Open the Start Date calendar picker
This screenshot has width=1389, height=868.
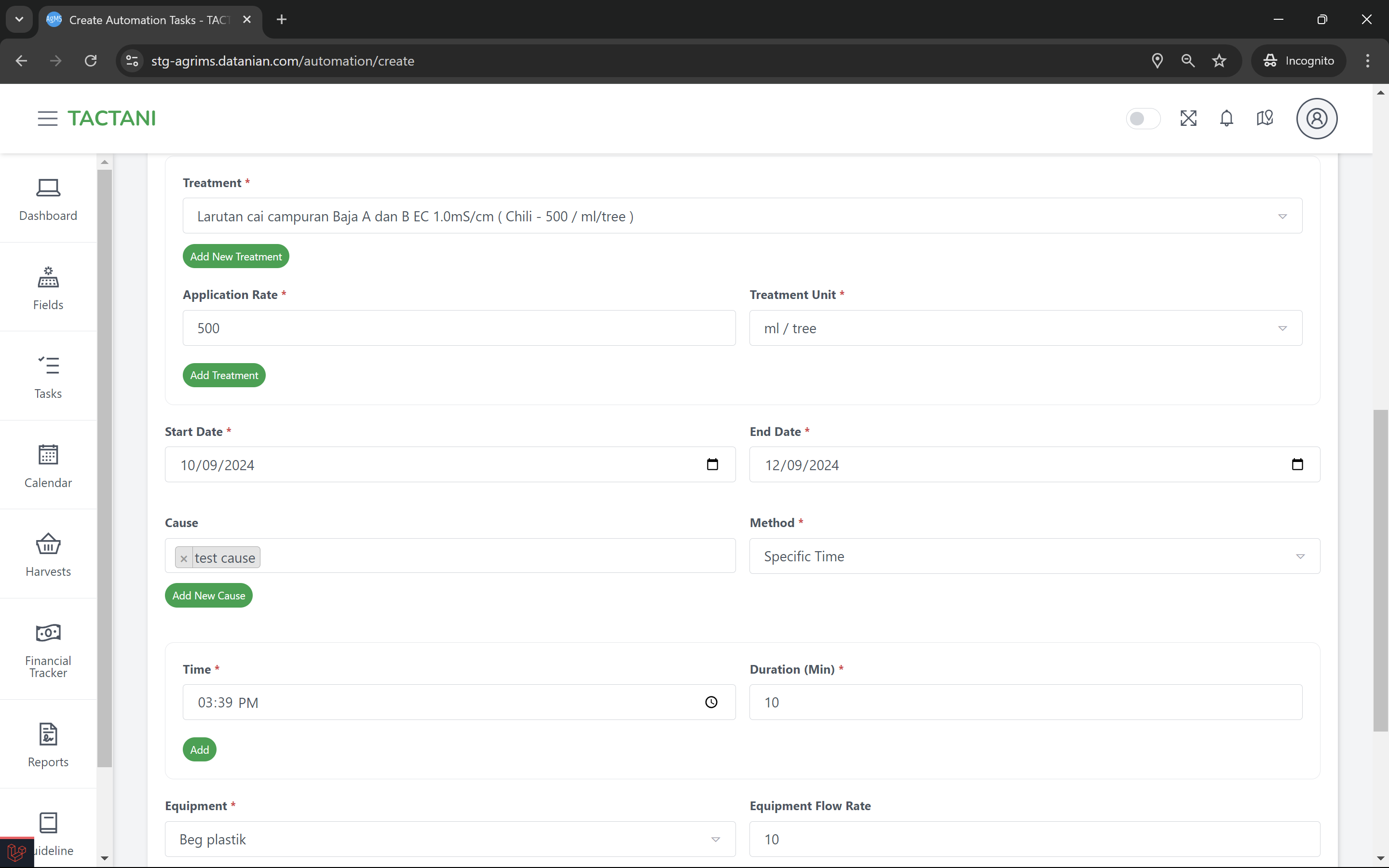(712, 464)
